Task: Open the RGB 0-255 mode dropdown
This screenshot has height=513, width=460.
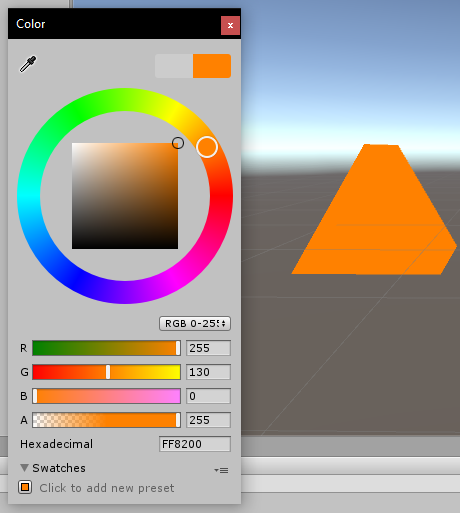Action: point(195,323)
